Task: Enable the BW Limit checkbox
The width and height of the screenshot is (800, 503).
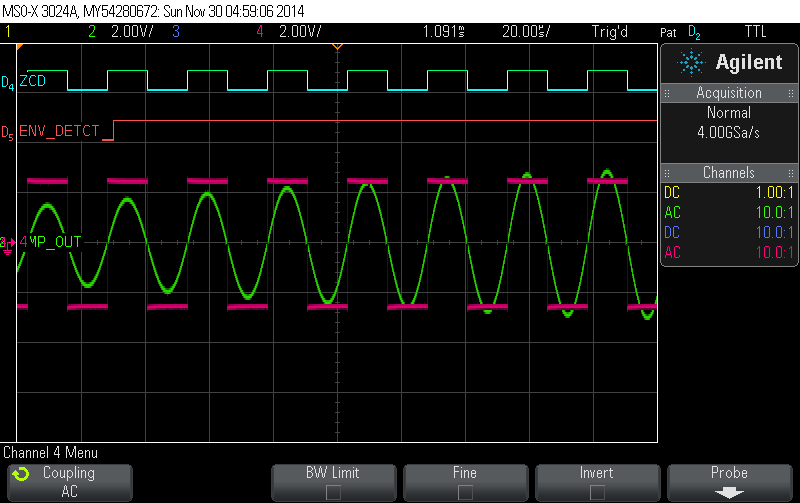Action: pyautogui.click(x=334, y=491)
